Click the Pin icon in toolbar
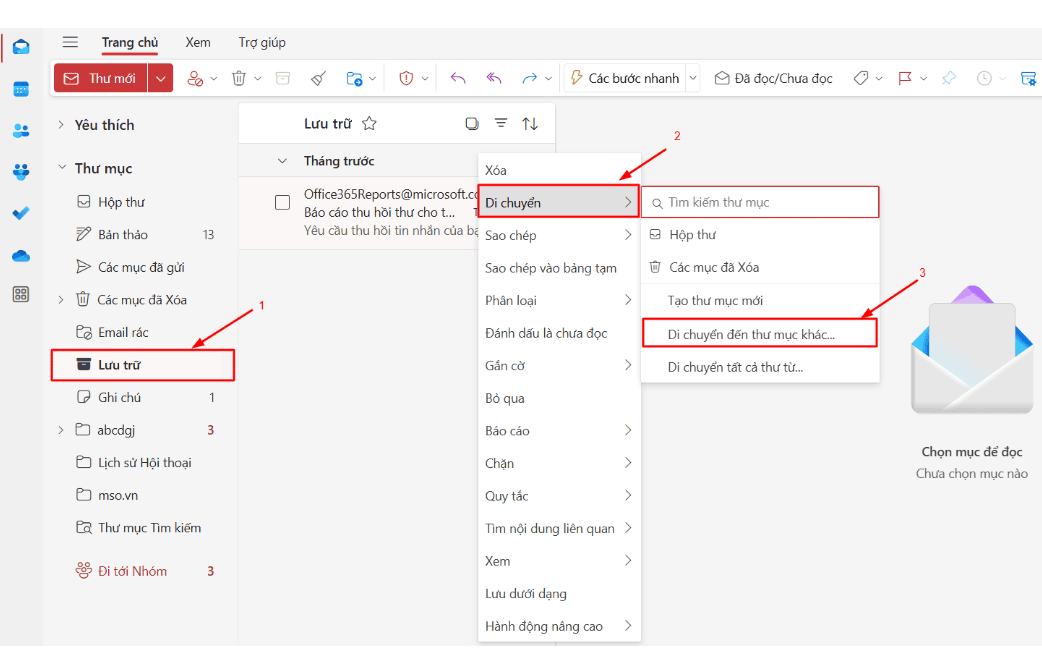This screenshot has height=668, width=1042. 949,78
